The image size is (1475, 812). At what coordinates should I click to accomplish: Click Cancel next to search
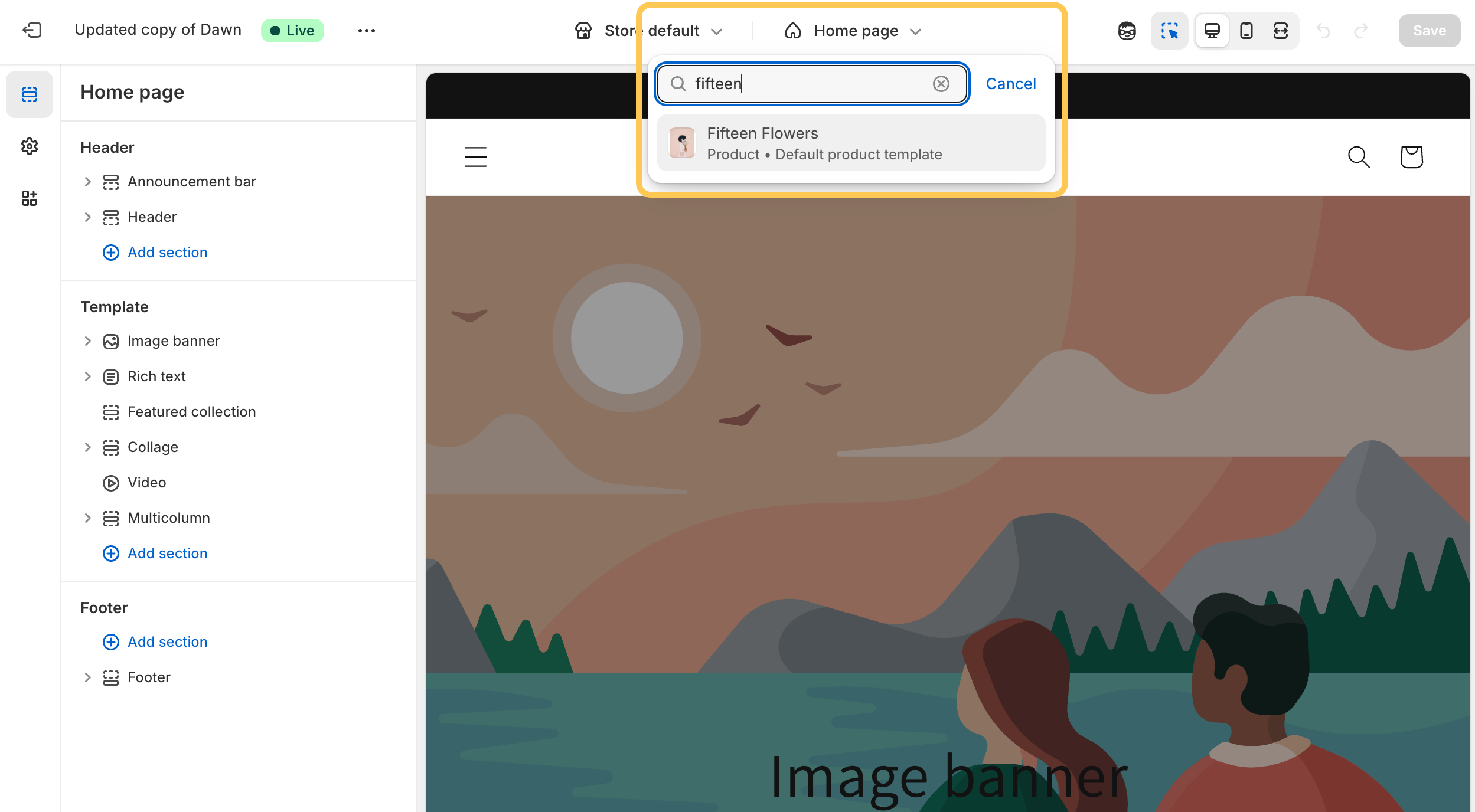point(1010,84)
